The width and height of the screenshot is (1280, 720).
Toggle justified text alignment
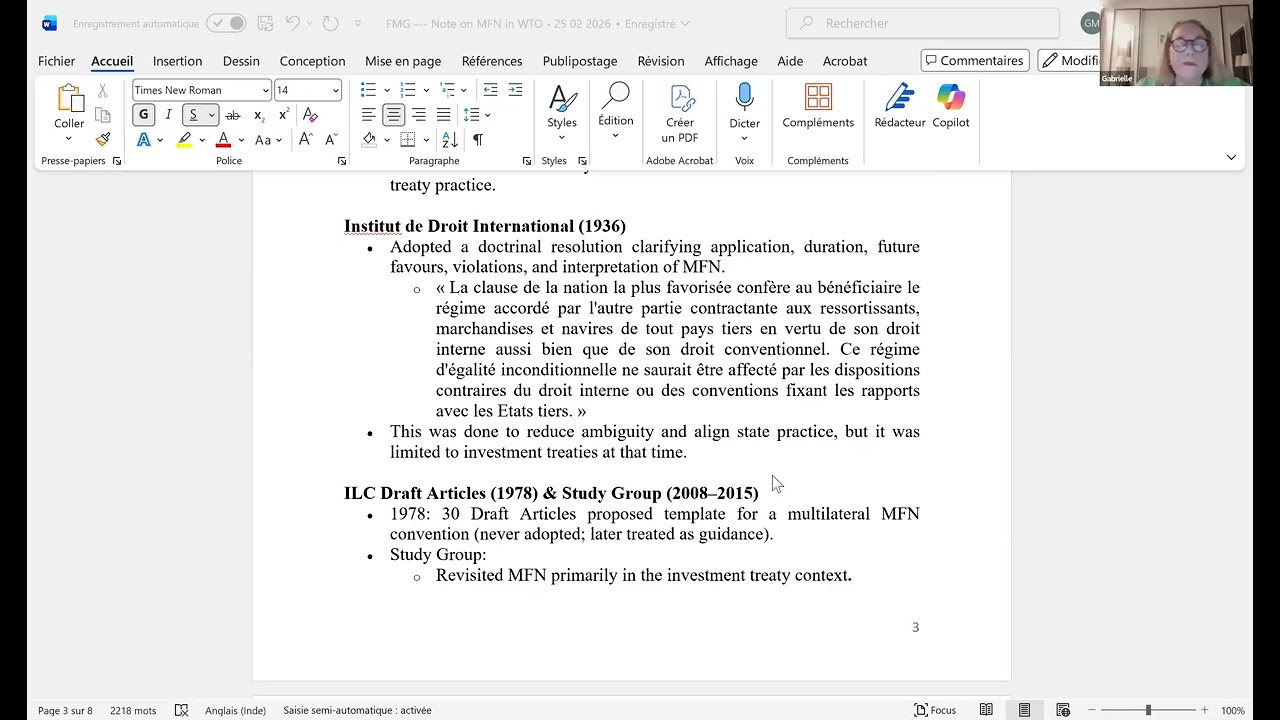click(x=443, y=115)
